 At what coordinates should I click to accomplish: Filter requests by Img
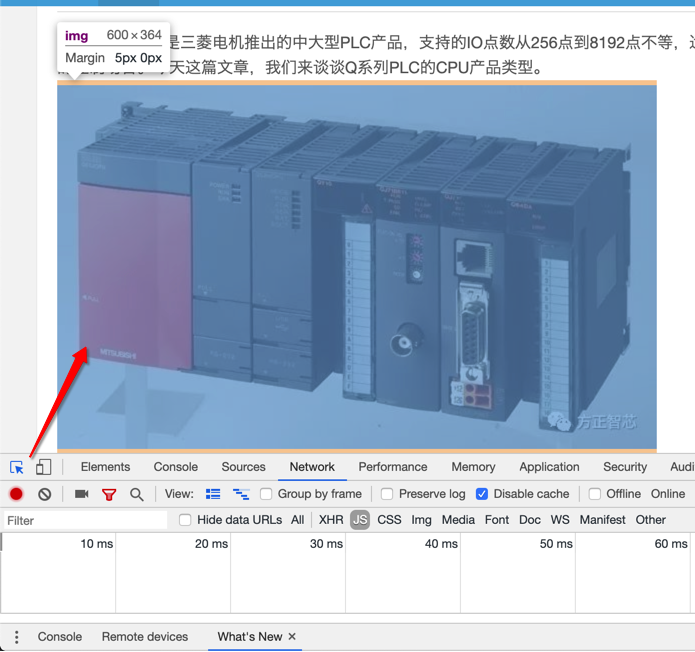(x=421, y=520)
